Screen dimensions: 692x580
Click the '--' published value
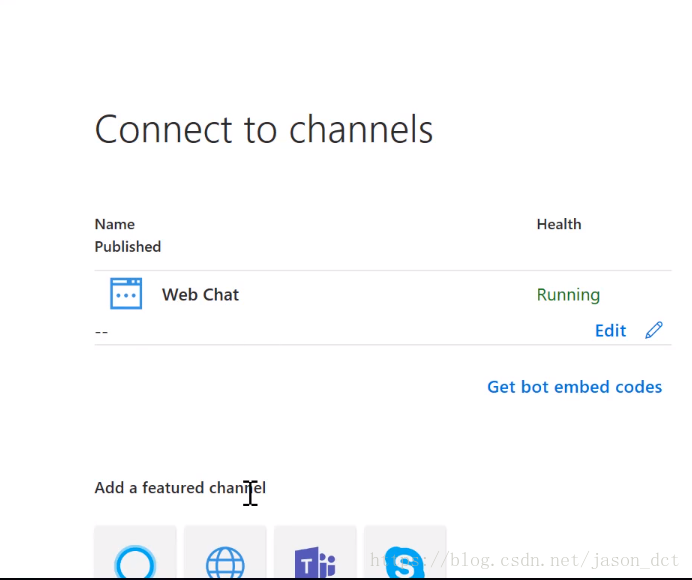pos(101,331)
